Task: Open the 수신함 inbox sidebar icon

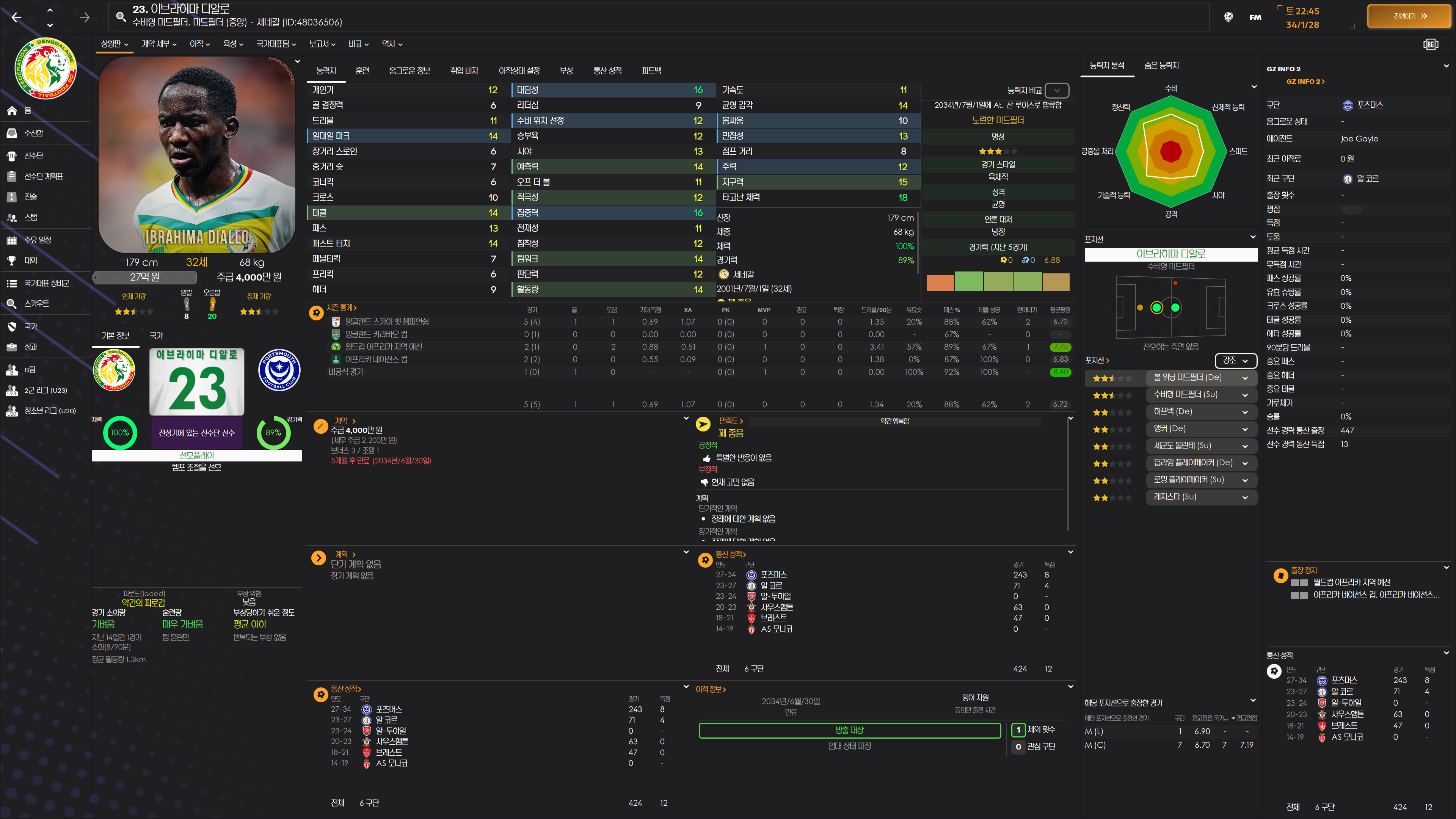Action: [12, 133]
